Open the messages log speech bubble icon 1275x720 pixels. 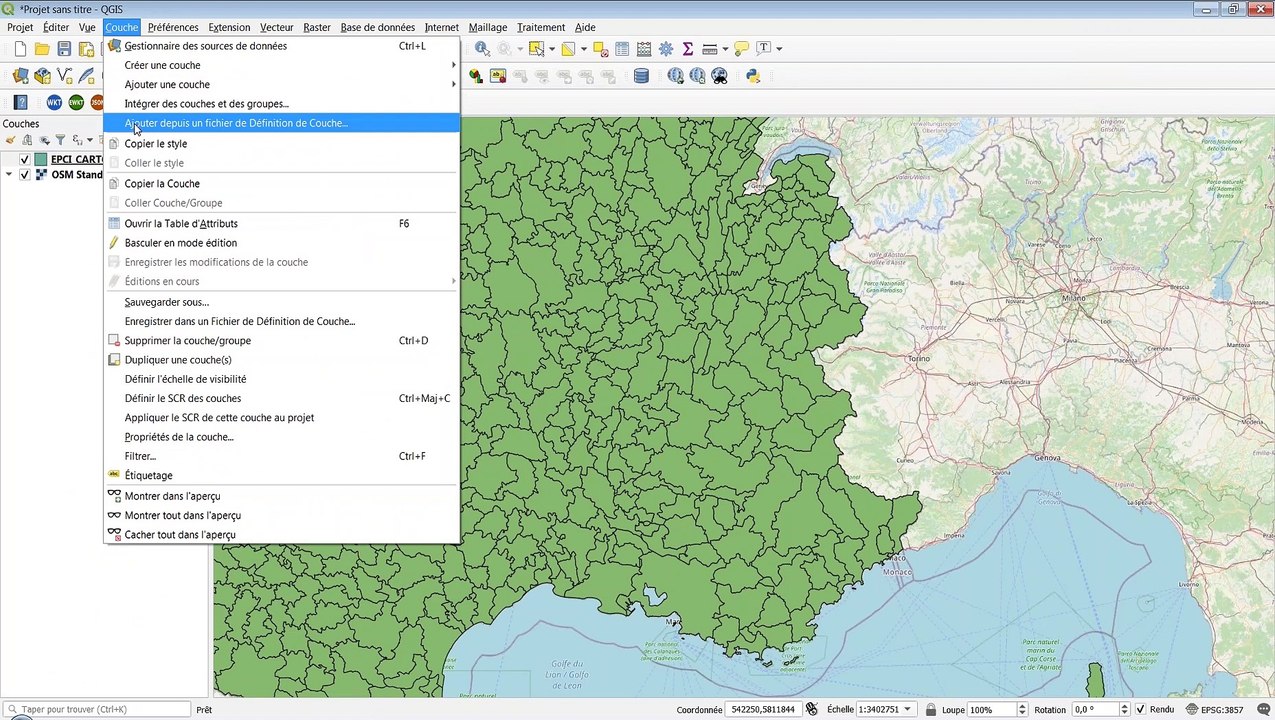(x=1262, y=710)
